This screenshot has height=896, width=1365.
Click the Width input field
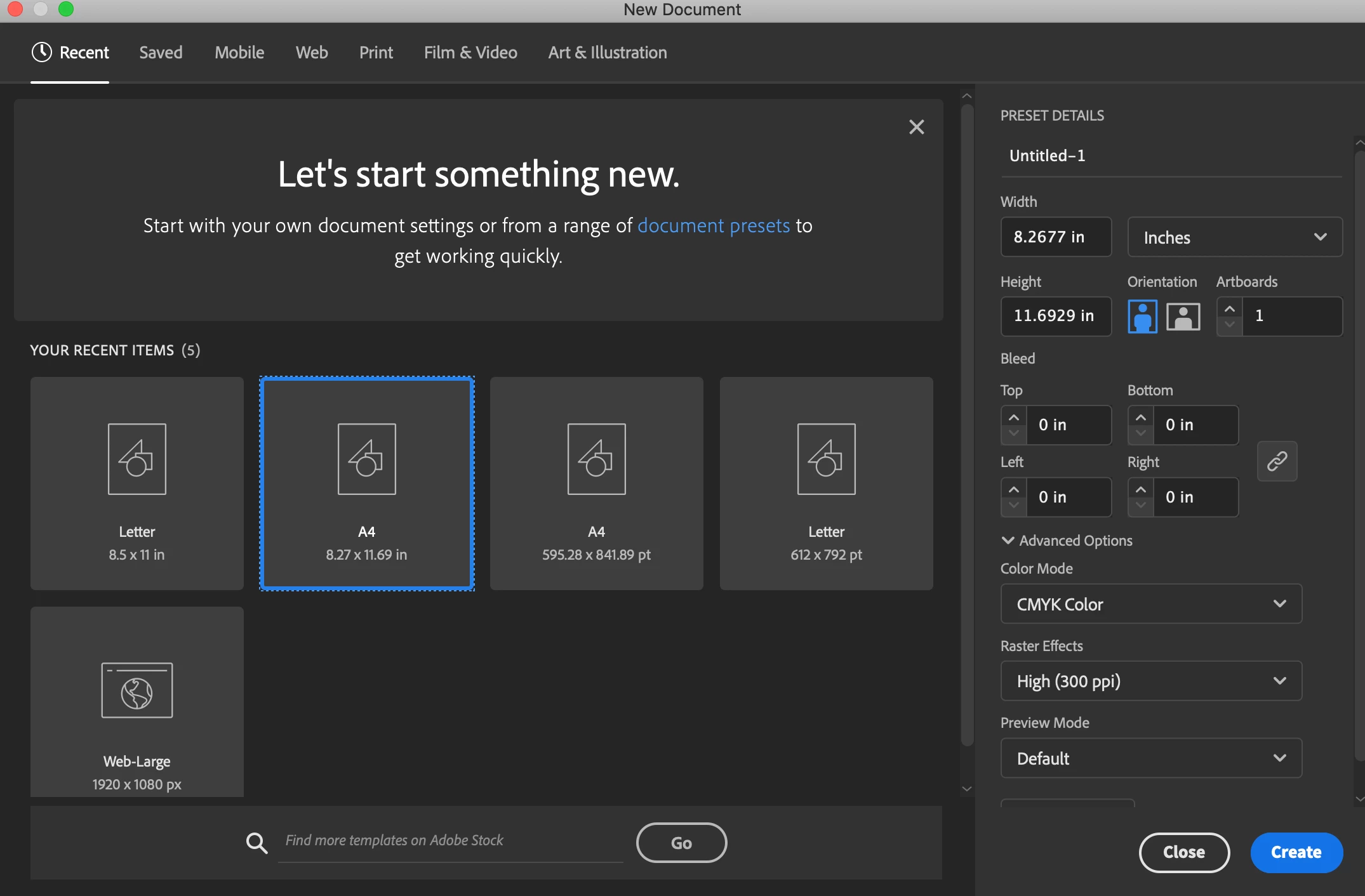1055,237
